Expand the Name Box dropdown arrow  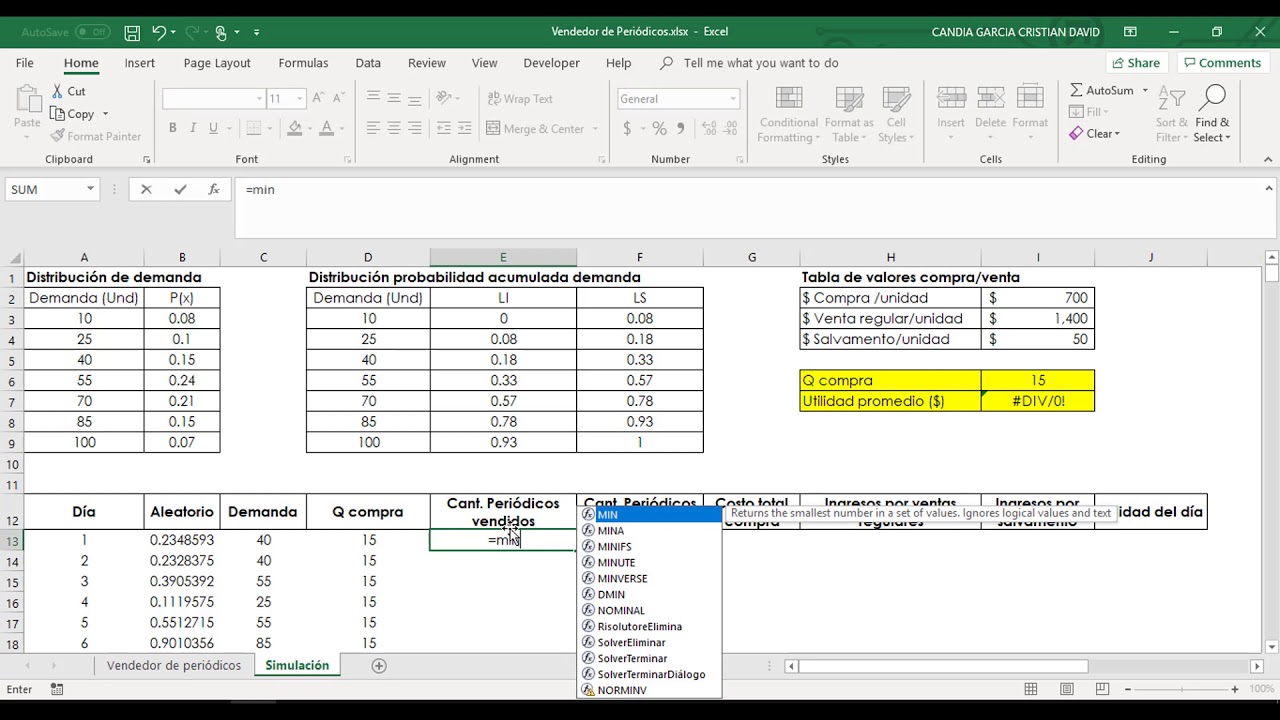click(x=90, y=189)
